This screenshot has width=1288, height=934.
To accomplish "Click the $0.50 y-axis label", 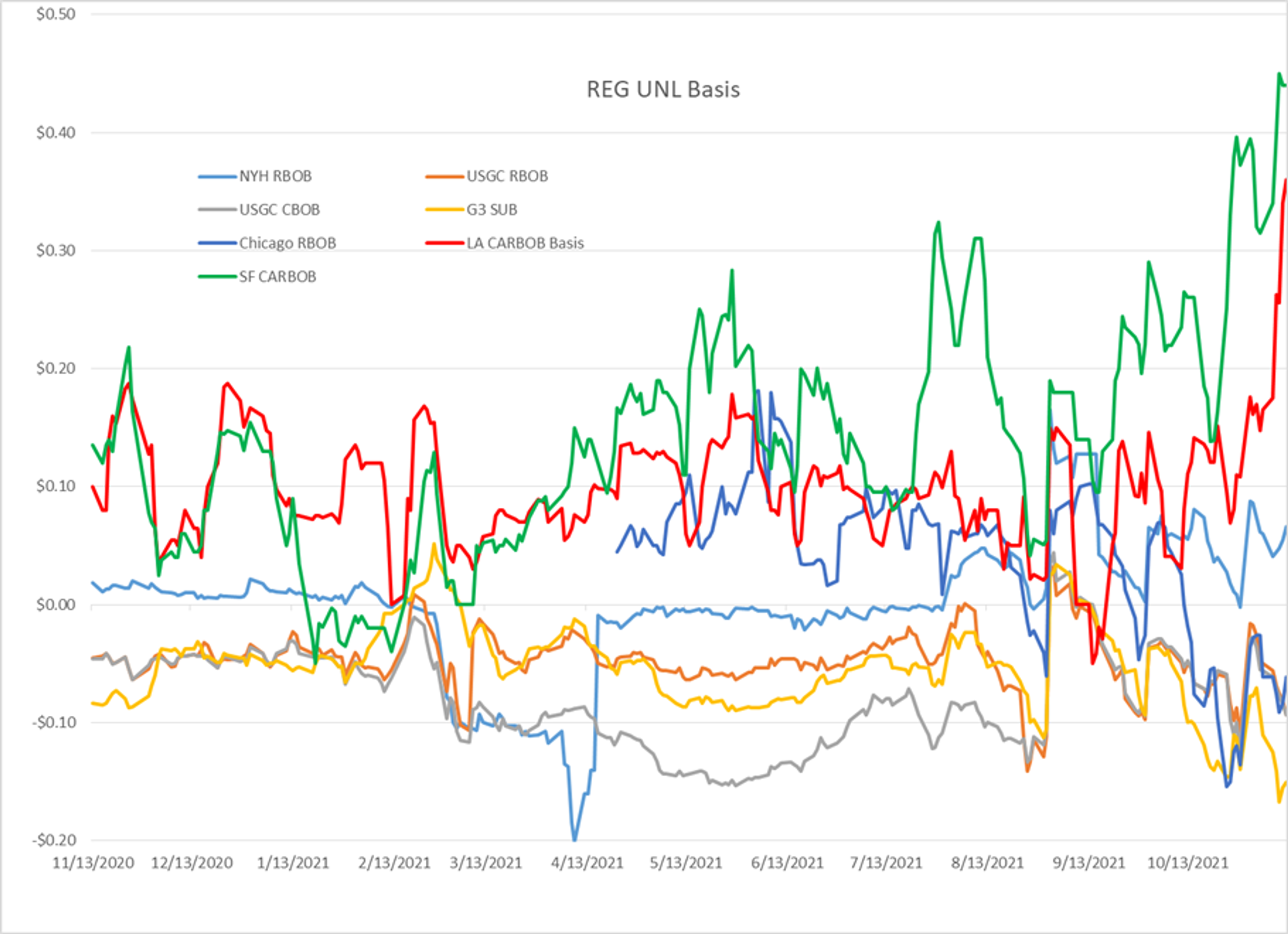I will [56, 14].
